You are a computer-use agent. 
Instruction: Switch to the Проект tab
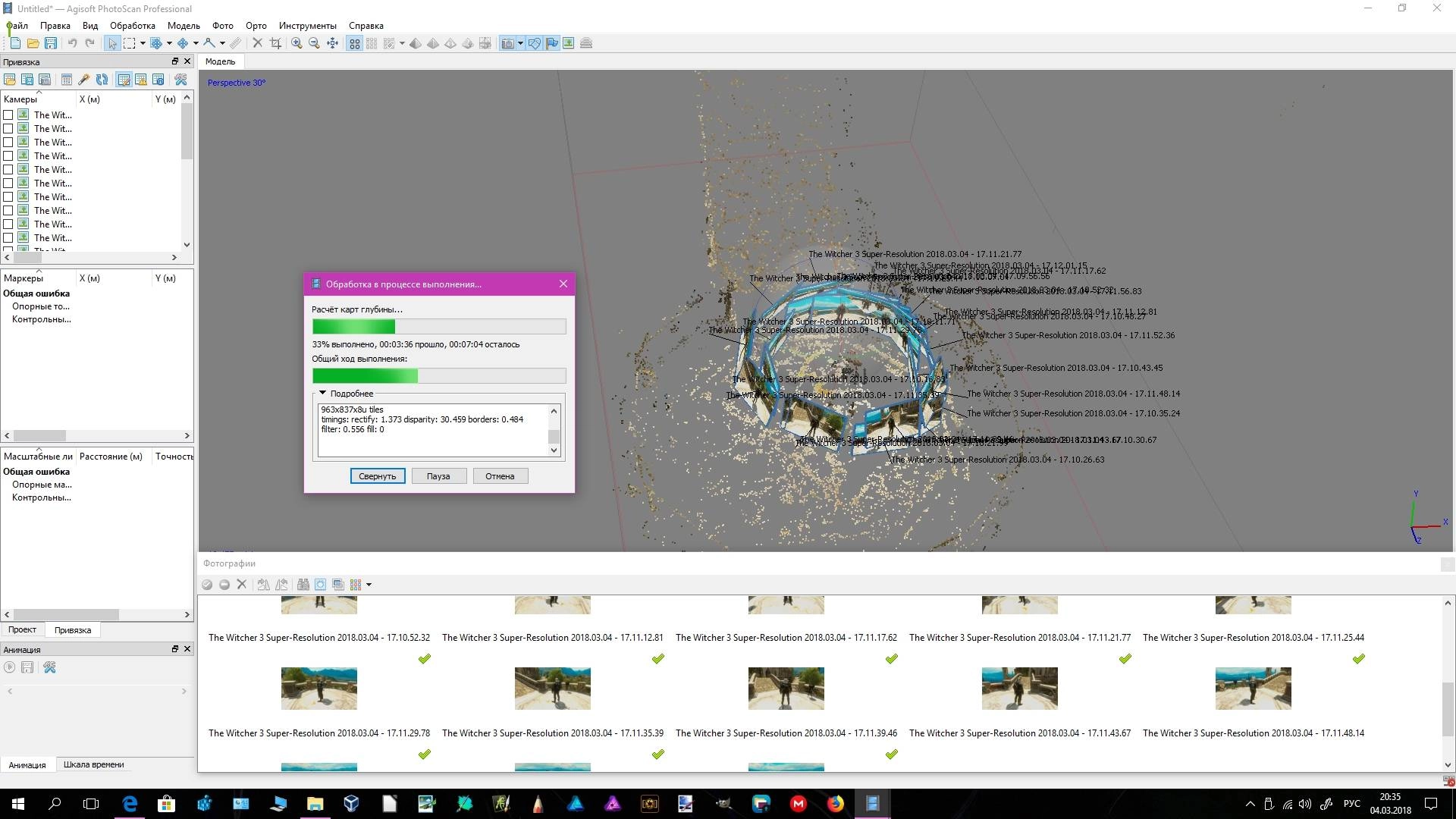point(22,629)
